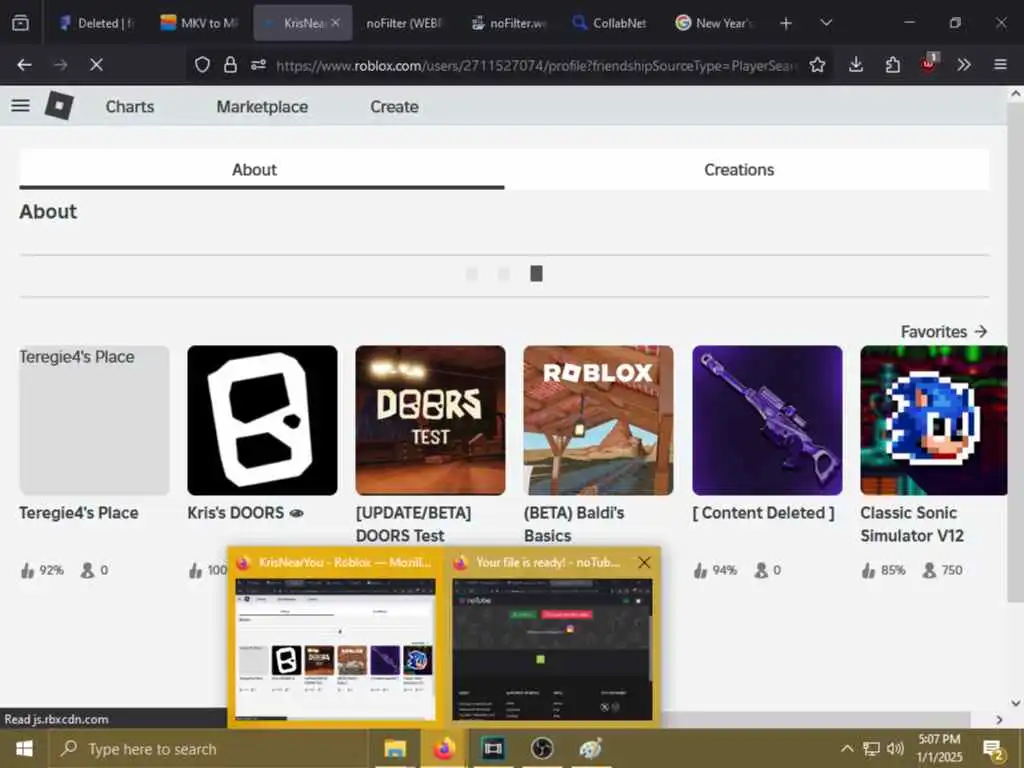Stop page loading with the X button
The height and width of the screenshot is (768, 1024).
96,65
